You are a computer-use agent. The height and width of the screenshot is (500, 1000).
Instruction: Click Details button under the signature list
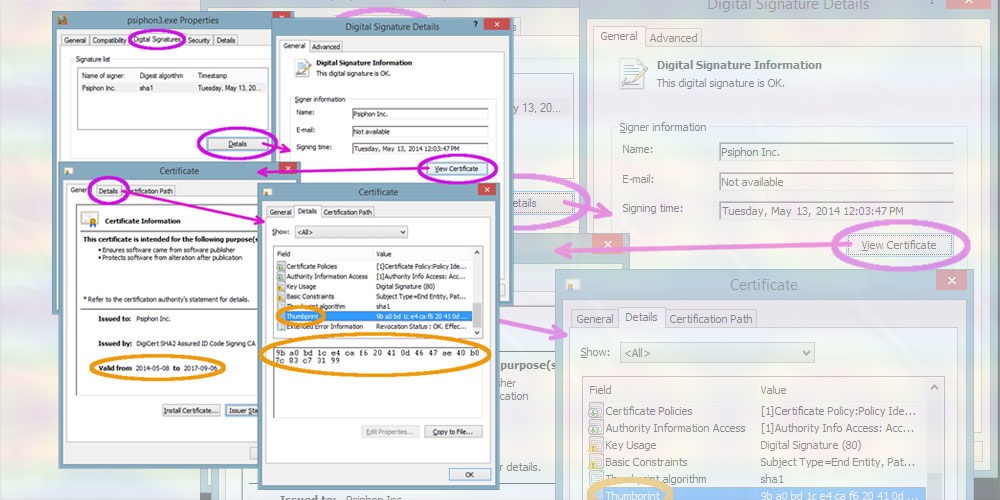pyautogui.click(x=237, y=144)
